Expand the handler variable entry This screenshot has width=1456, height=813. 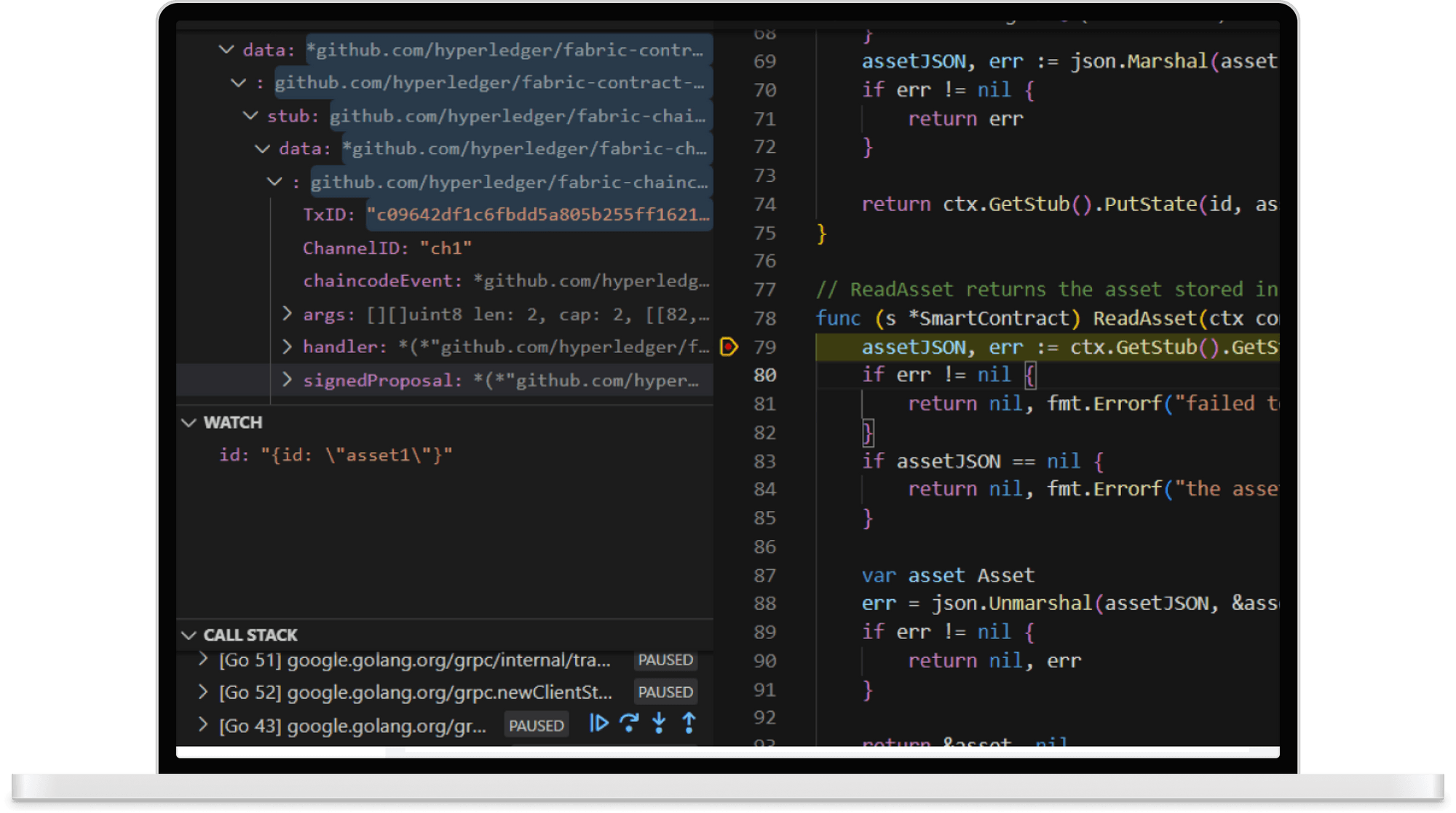[287, 347]
